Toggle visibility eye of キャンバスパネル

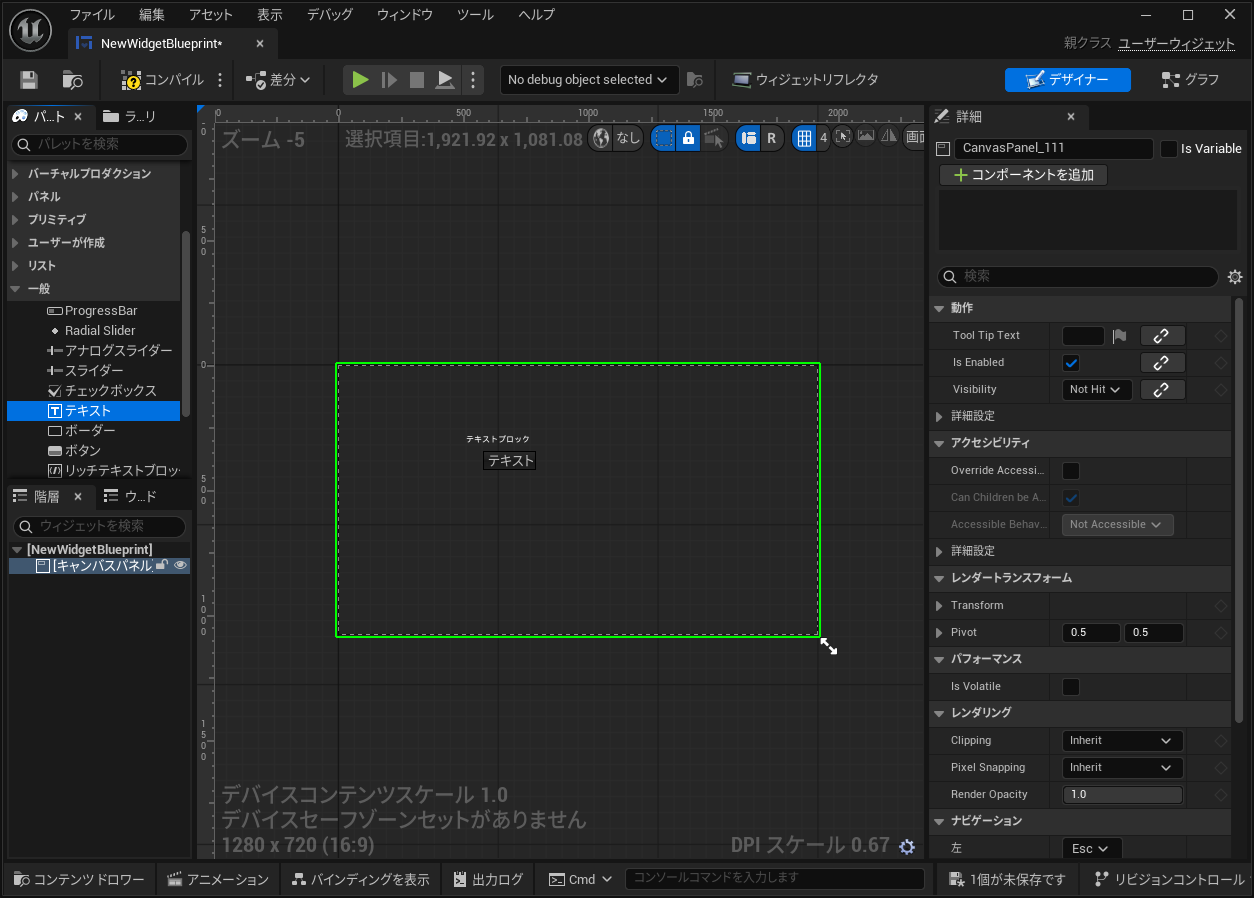(x=180, y=566)
